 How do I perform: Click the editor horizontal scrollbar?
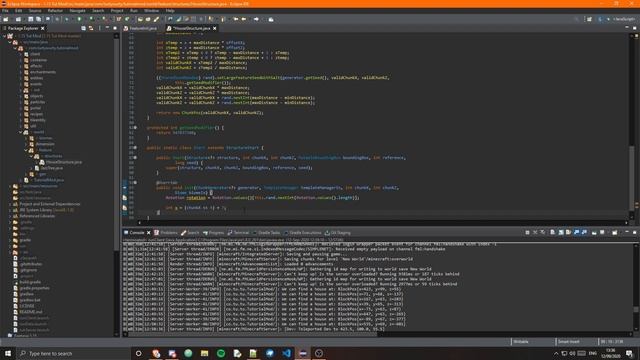pos(383,222)
